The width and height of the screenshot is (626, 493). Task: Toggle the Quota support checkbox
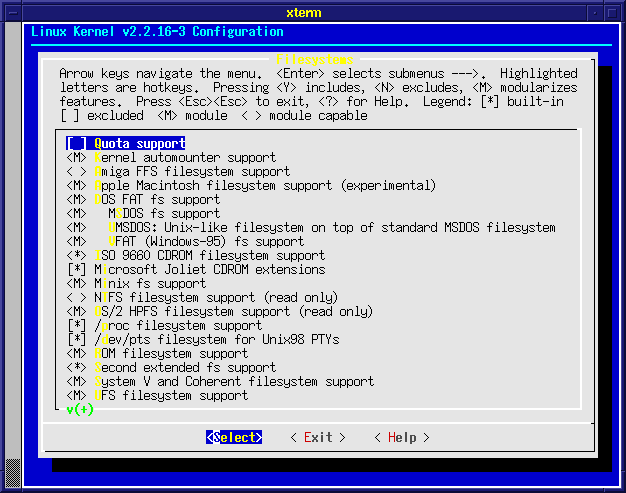coord(76,144)
